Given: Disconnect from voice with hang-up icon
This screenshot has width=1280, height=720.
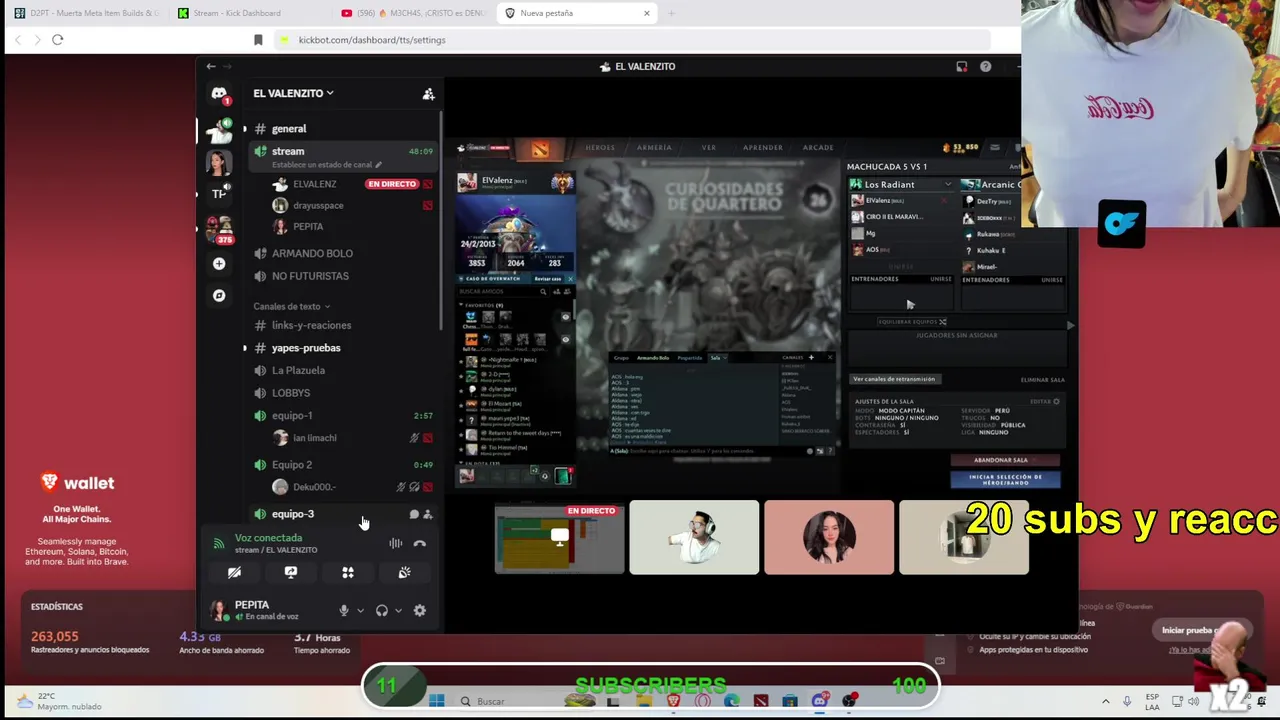Looking at the screenshot, I should 420,544.
